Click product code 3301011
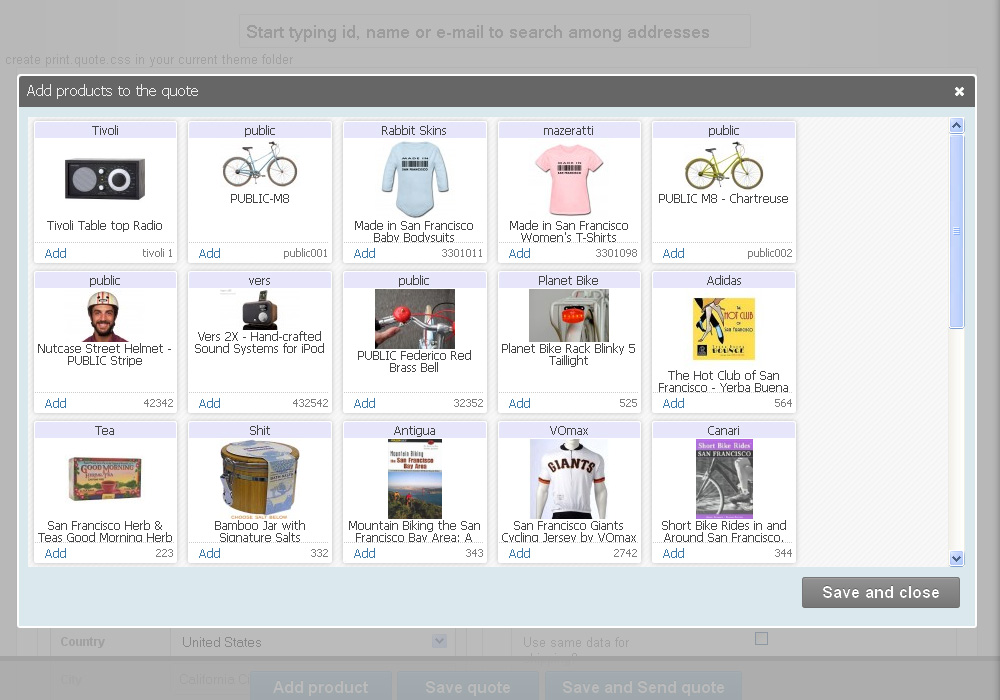Image resolution: width=1000 pixels, height=700 pixels. [462, 253]
